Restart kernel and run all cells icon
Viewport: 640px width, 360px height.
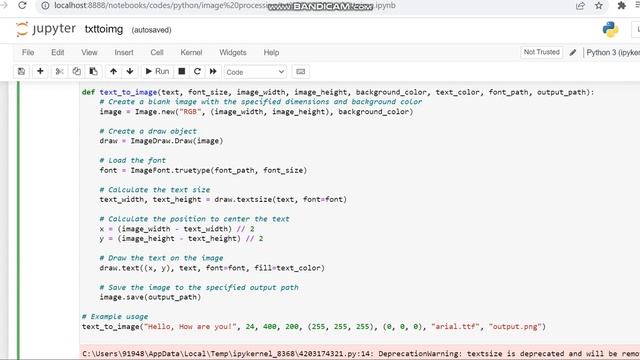(213, 71)
